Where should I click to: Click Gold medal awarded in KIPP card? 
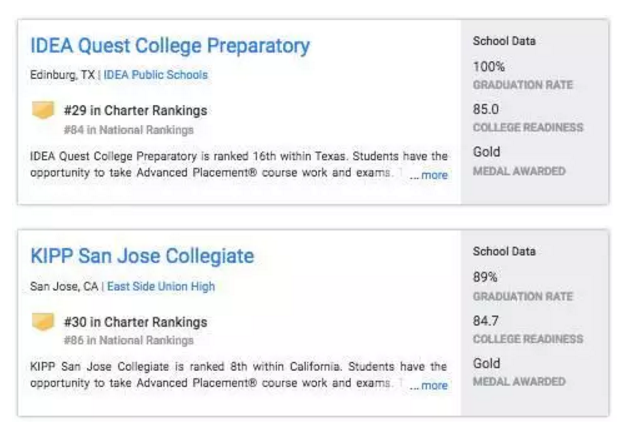[x=487, y=364]
